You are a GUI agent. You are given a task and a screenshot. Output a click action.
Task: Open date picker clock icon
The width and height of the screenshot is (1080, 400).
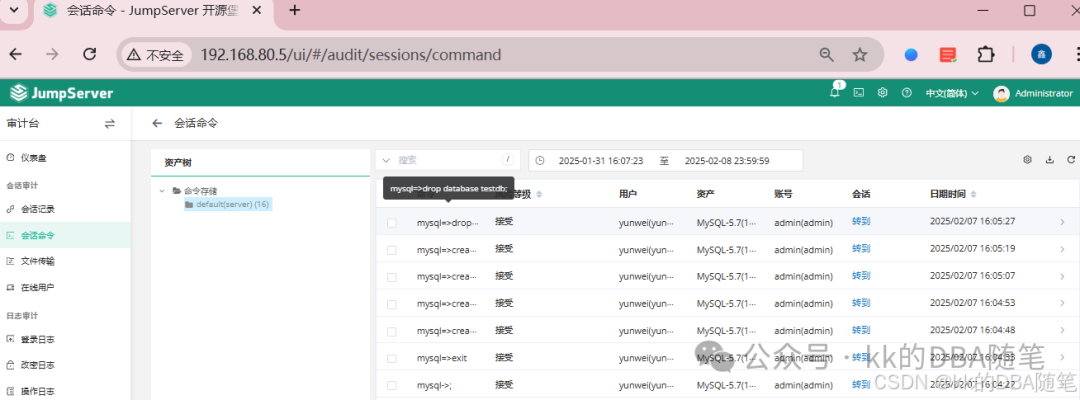point(540,160)
